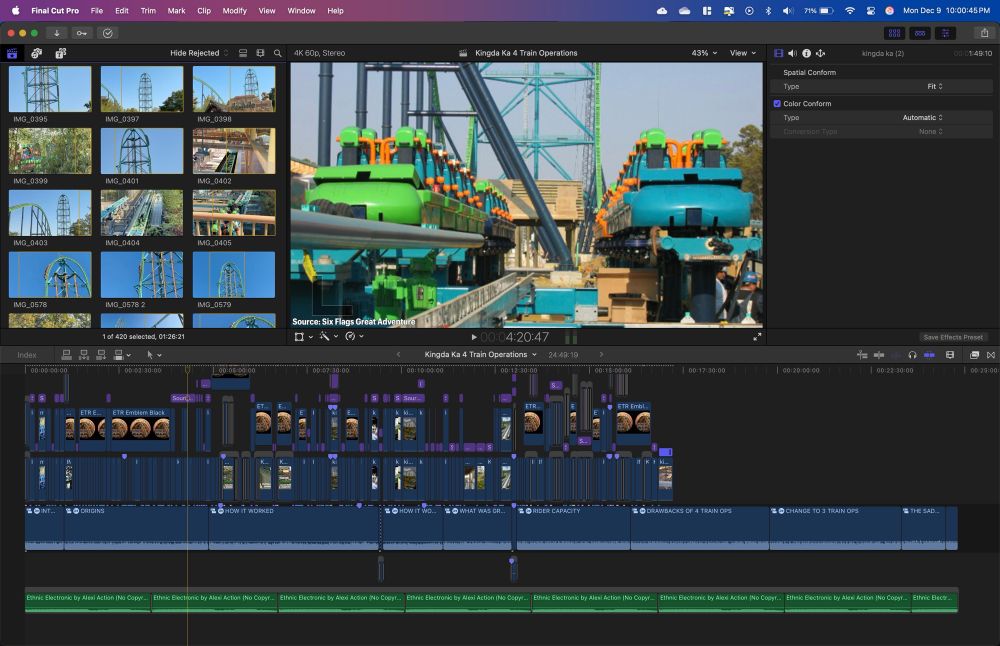Open the Modify menu
The width and height of the screenshot is (1000, 646).
[x=235, y=11]
